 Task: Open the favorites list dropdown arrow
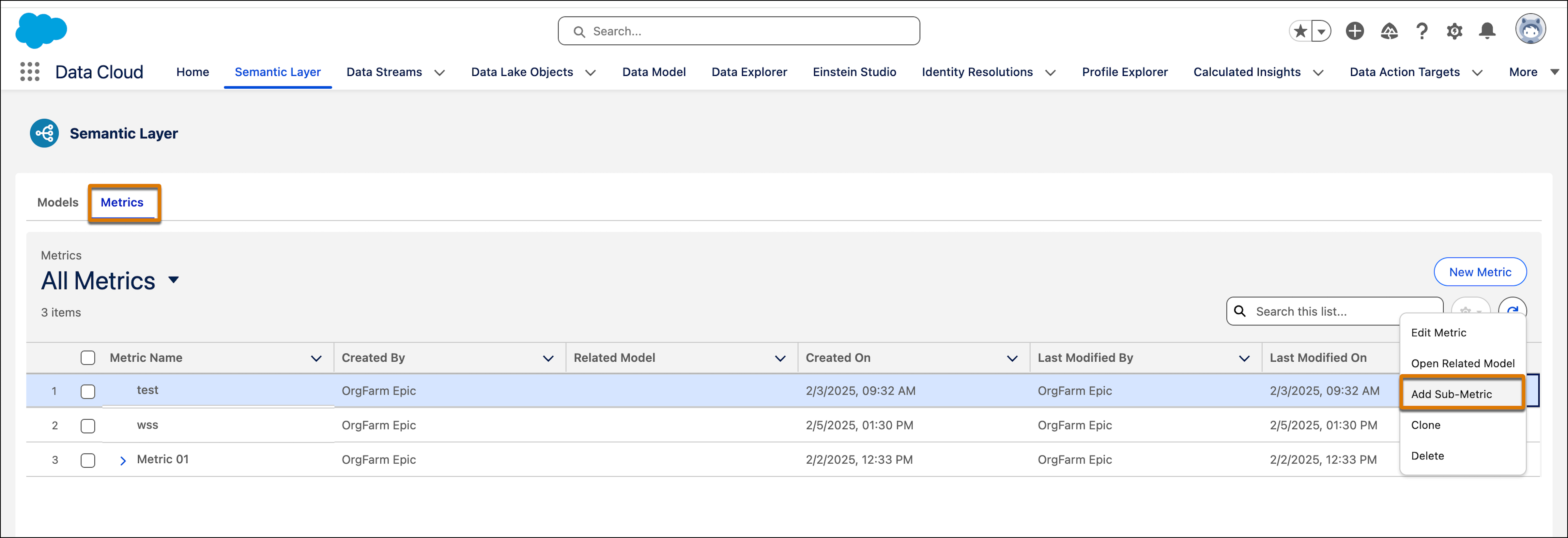point(1321,31)
